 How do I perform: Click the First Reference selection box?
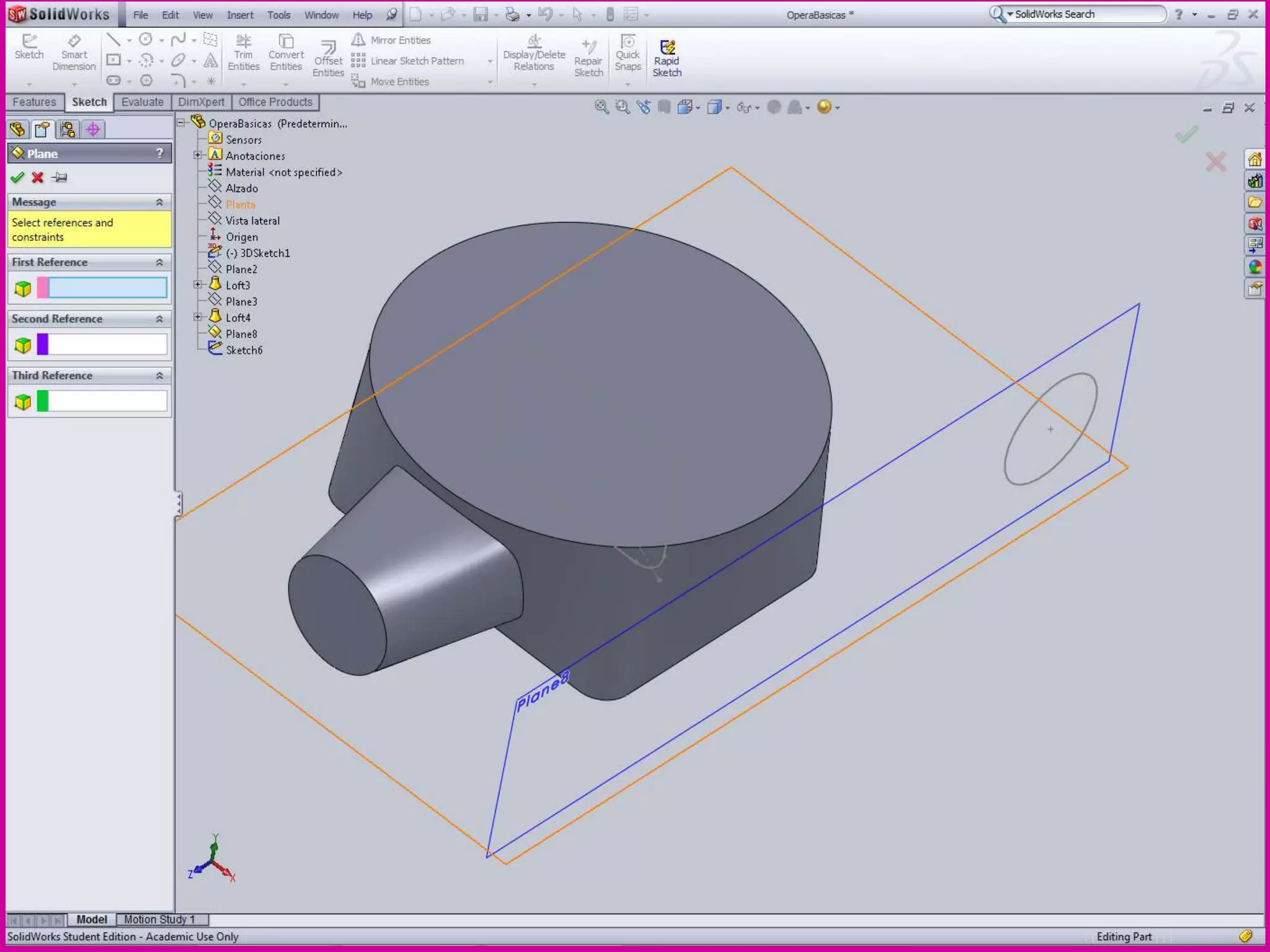[107, 288]
